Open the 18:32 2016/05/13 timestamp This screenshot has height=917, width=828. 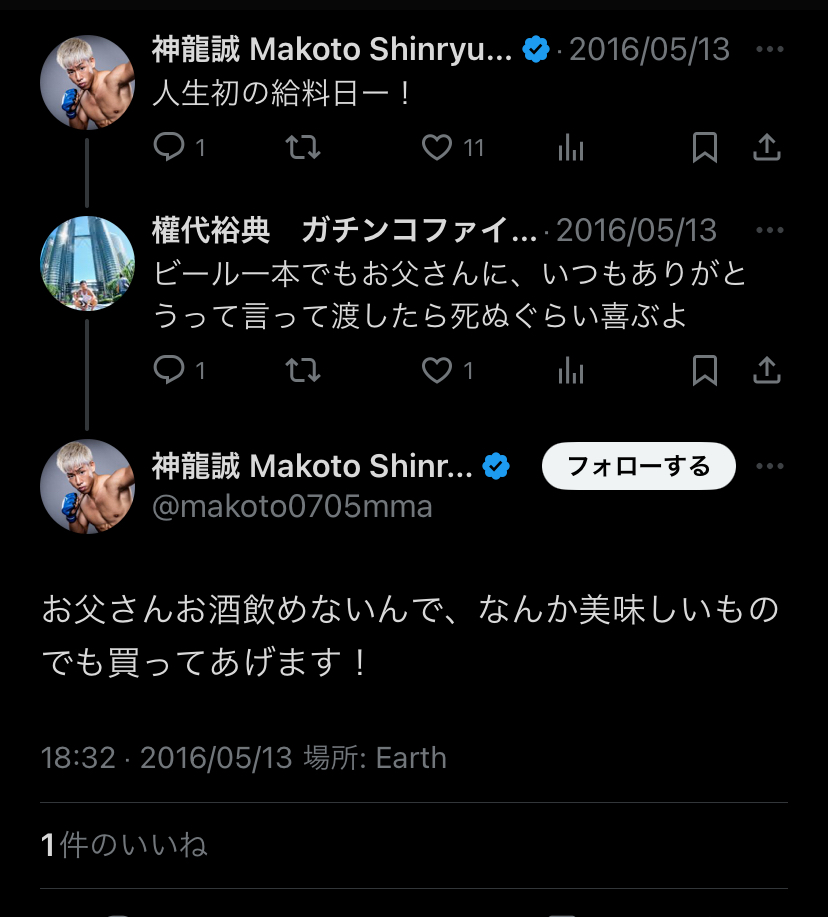(x=167, y=758)
